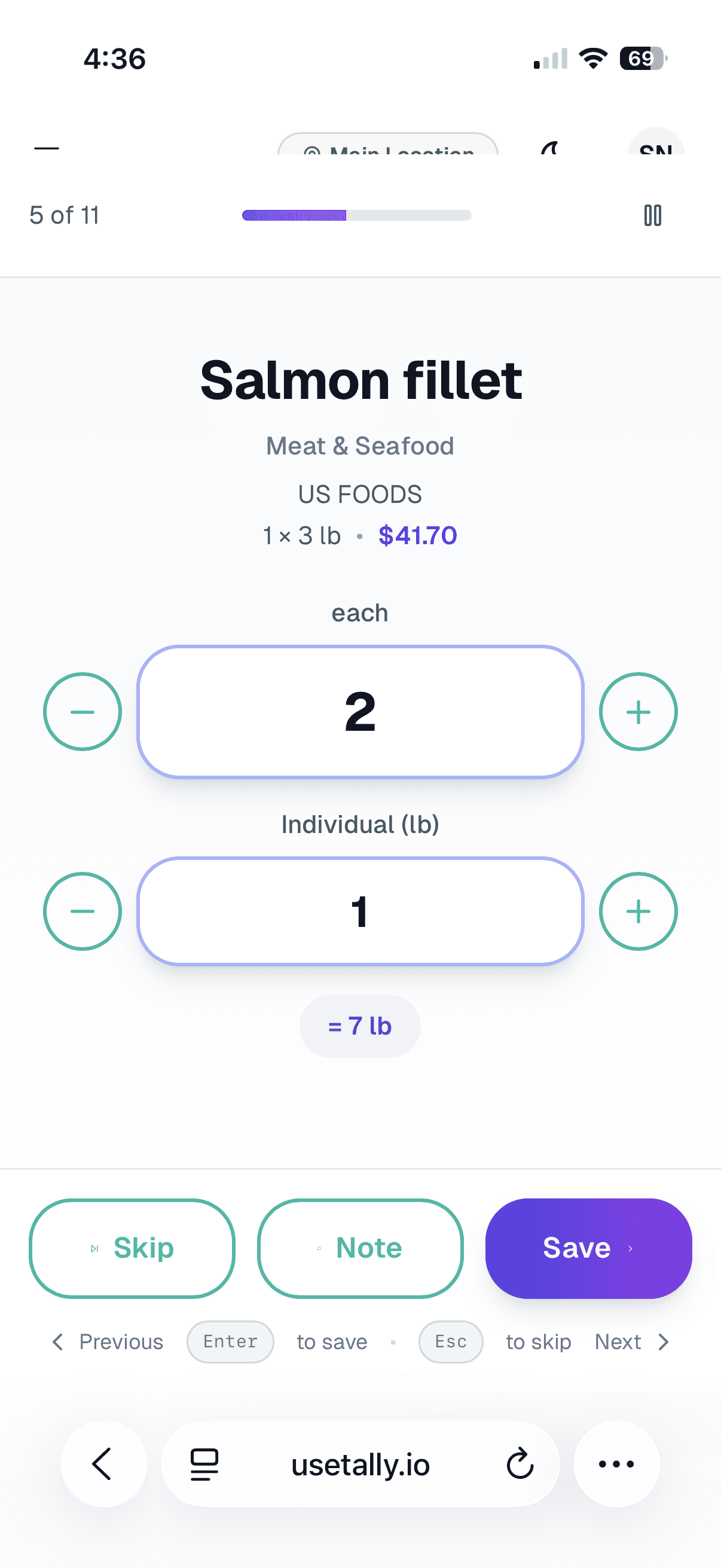721x1568 pixels.
Task: Go to the Previous item
Action: click(x=108, y=1341)
